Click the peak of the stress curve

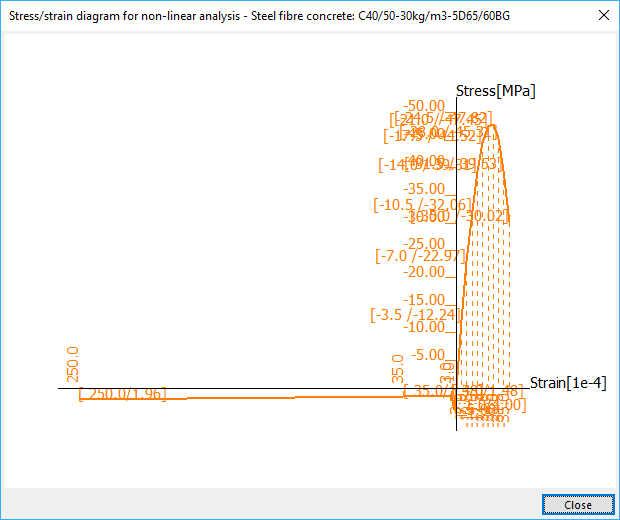490,124
